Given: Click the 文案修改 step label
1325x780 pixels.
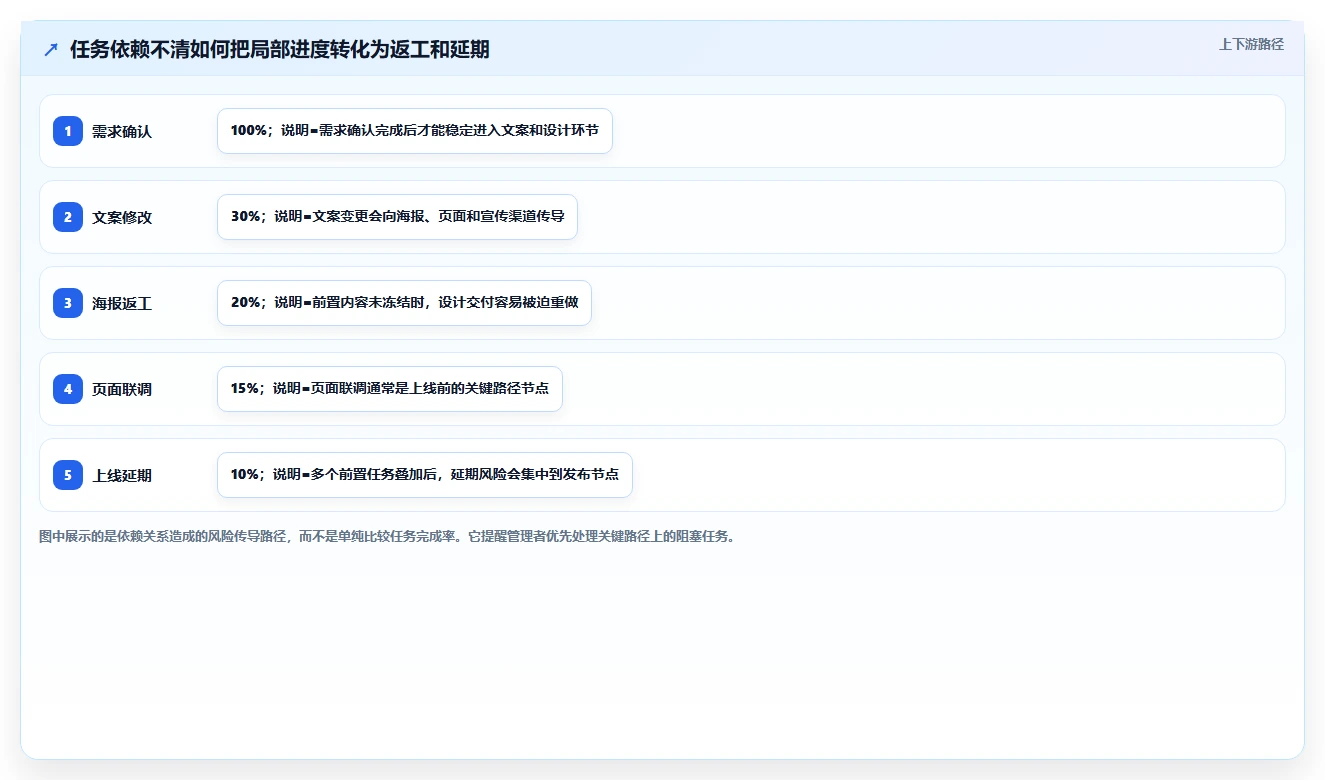Looking at the screenshot, I should pyautogui.click(x=122, y=217).
